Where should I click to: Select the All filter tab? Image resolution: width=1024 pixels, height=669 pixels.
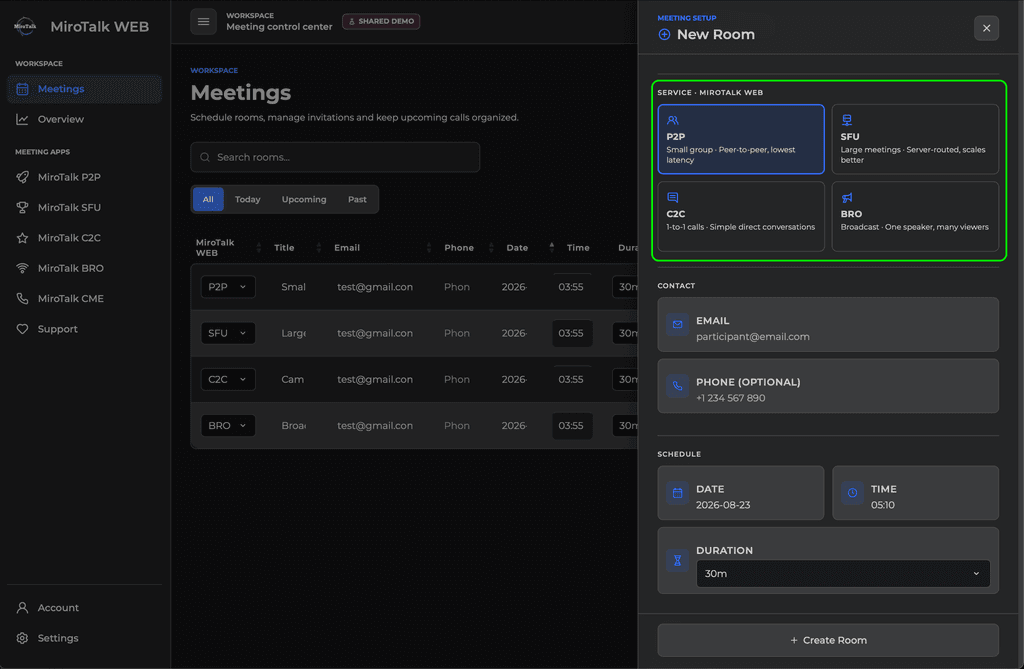pyautogui.click(x=208, y=199)
